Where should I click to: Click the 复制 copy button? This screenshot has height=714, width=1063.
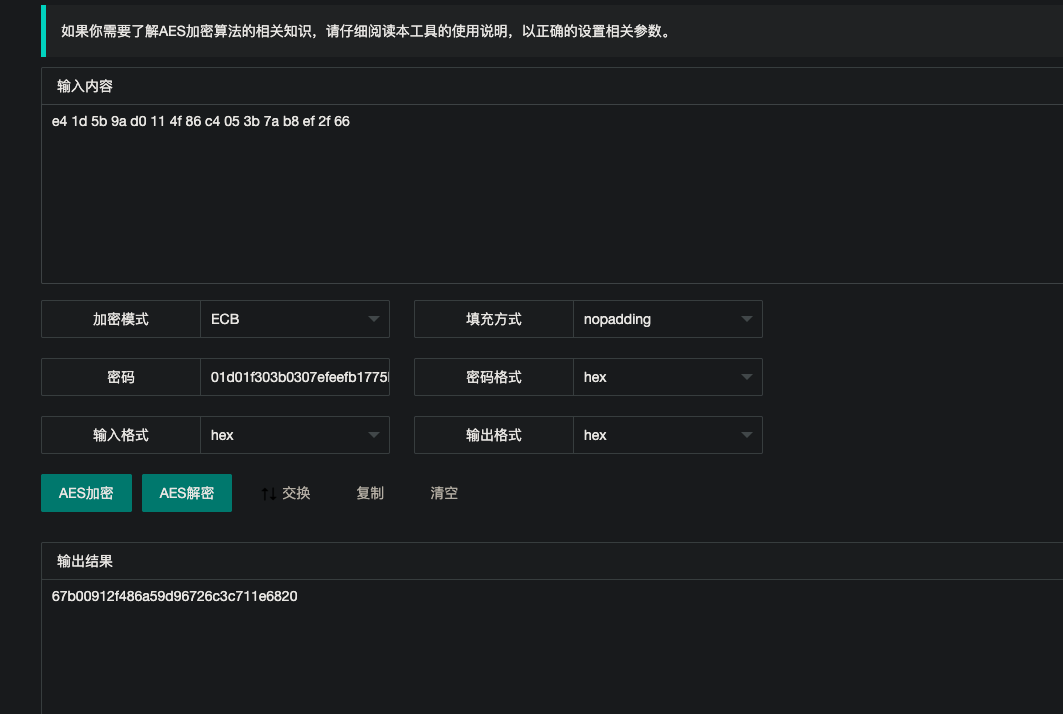pyautogui.click(x=370, y=493)
